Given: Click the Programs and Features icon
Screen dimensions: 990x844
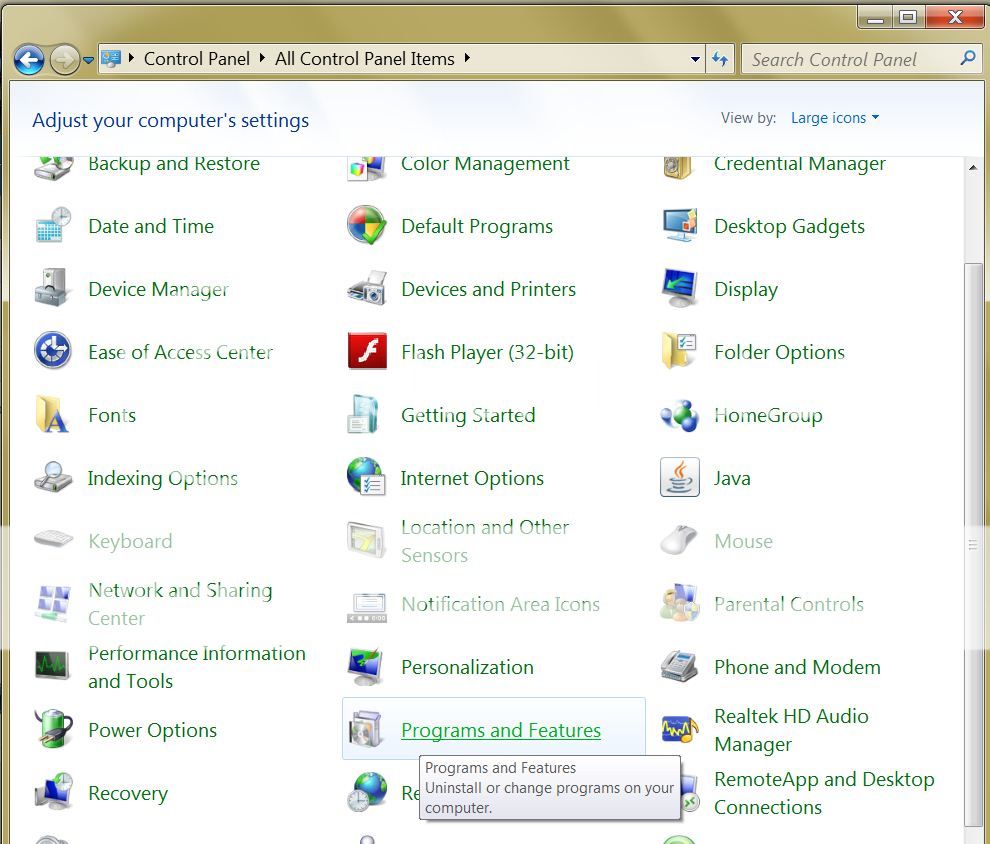Looking at the screenshot, I should (366, 729).
